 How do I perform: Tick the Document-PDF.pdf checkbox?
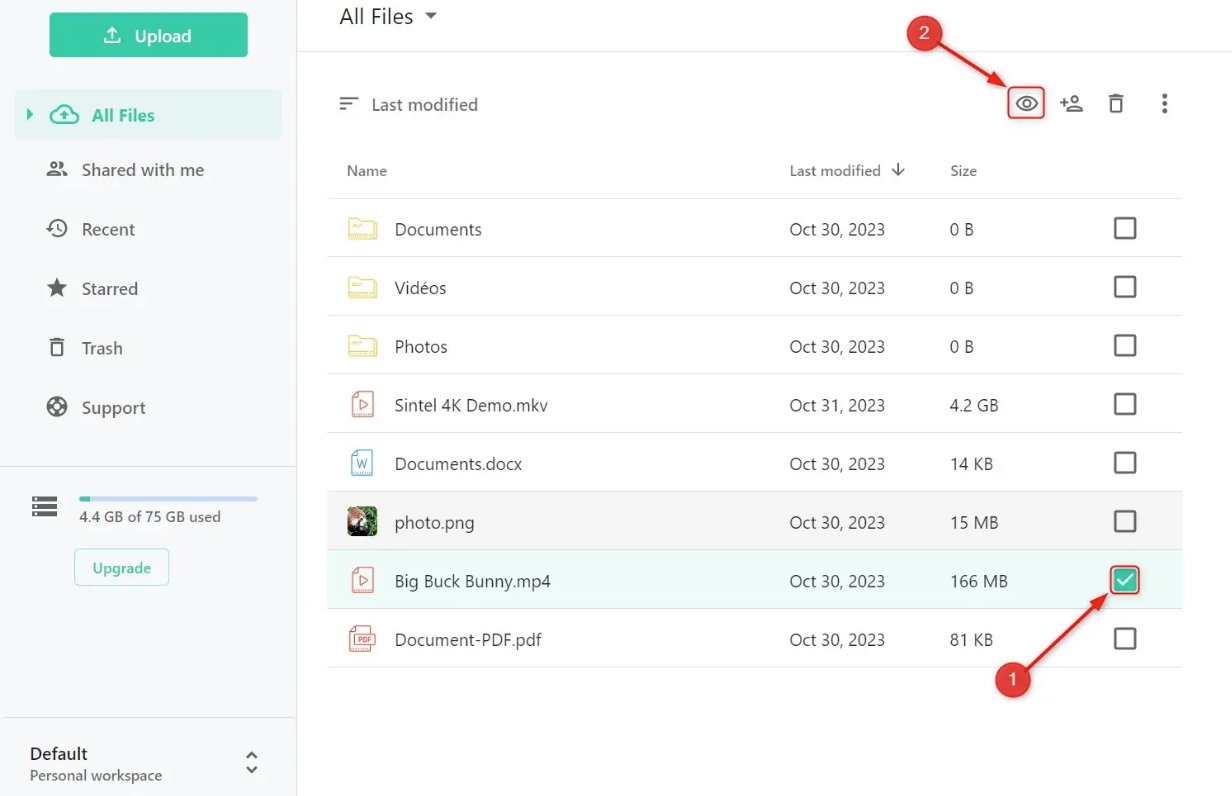(1125, 638)
